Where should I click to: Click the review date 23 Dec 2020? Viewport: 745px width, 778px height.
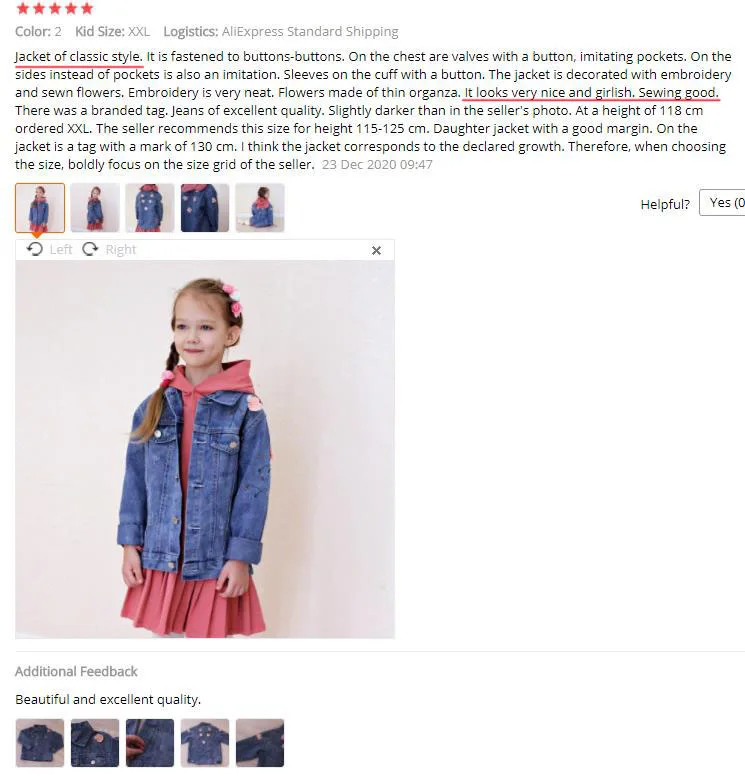tap(377, 164)
